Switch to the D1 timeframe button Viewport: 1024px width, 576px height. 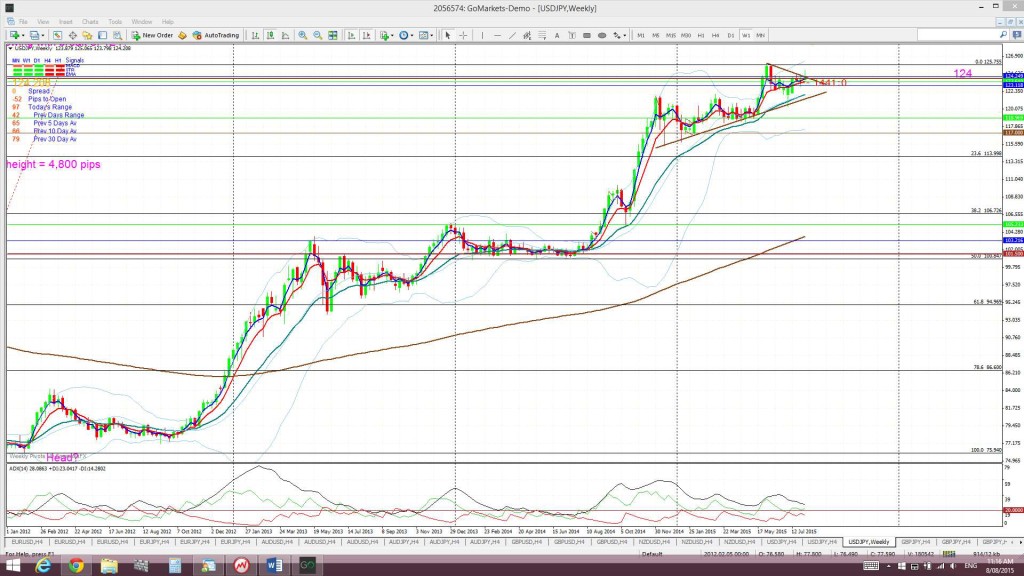[x=731, y=35]
